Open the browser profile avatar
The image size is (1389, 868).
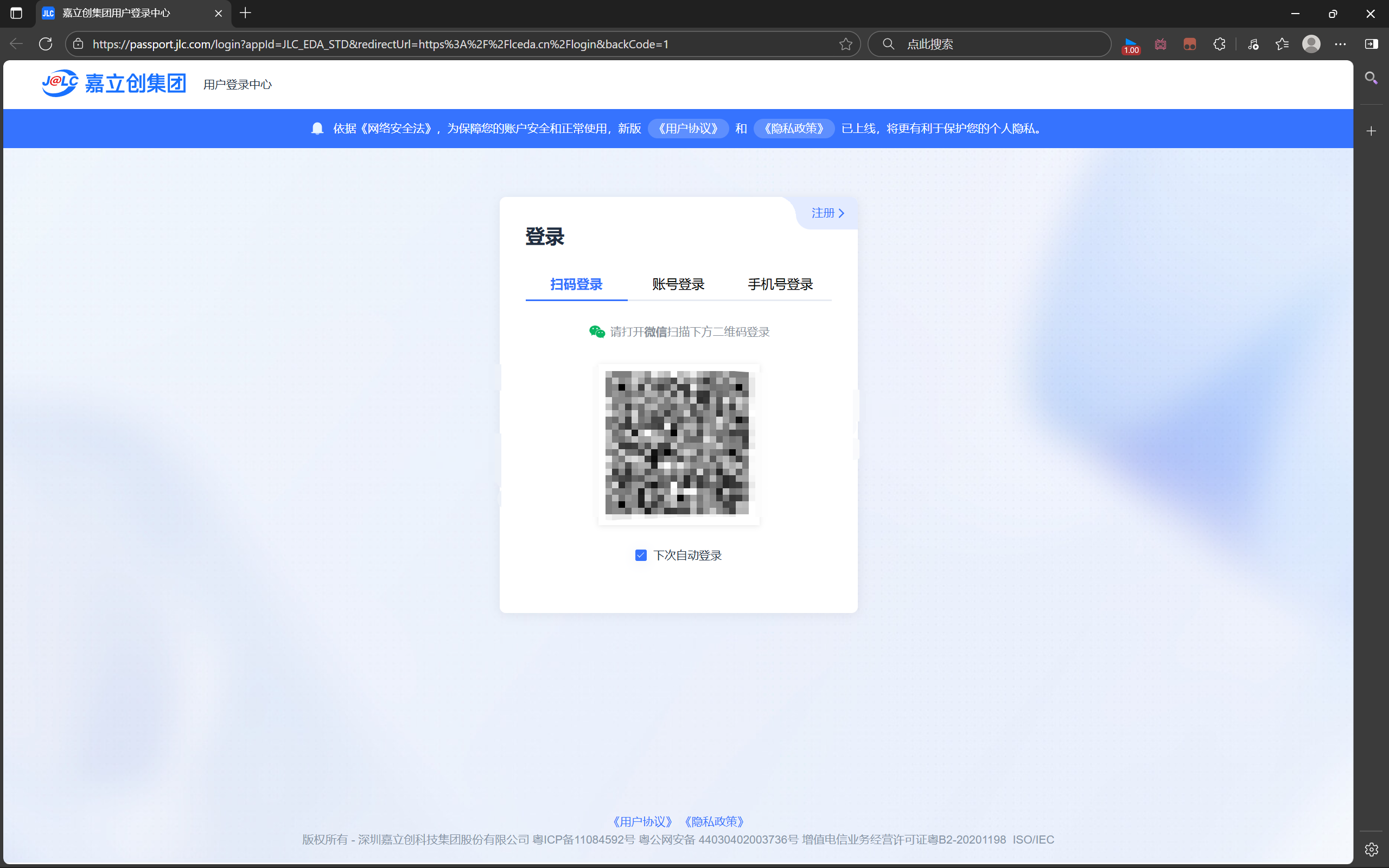pyautogui.click(x=1311, y=43)
